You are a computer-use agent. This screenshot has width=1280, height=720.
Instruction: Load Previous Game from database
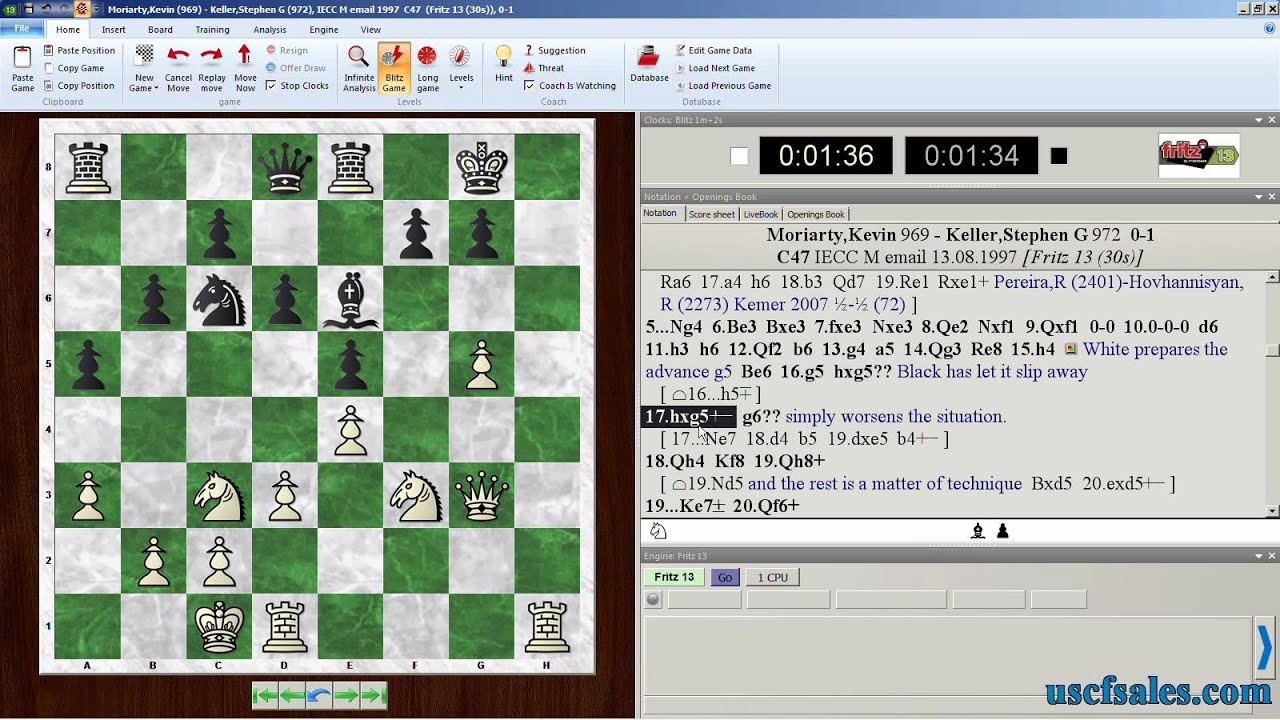click(x=722, y=86)
